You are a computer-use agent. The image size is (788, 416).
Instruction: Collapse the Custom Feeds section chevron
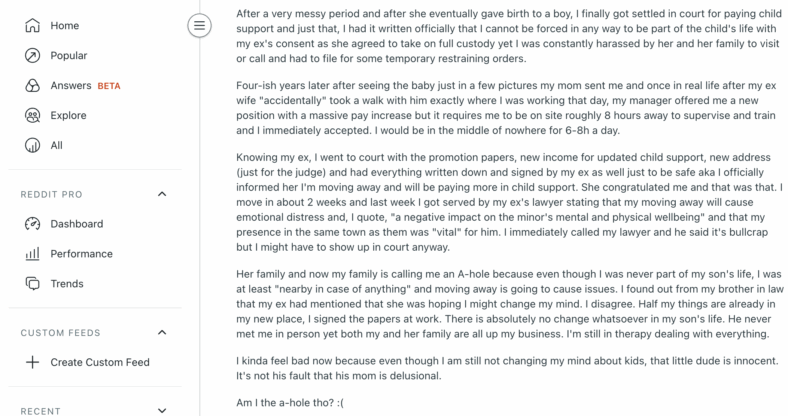[162, 332]
